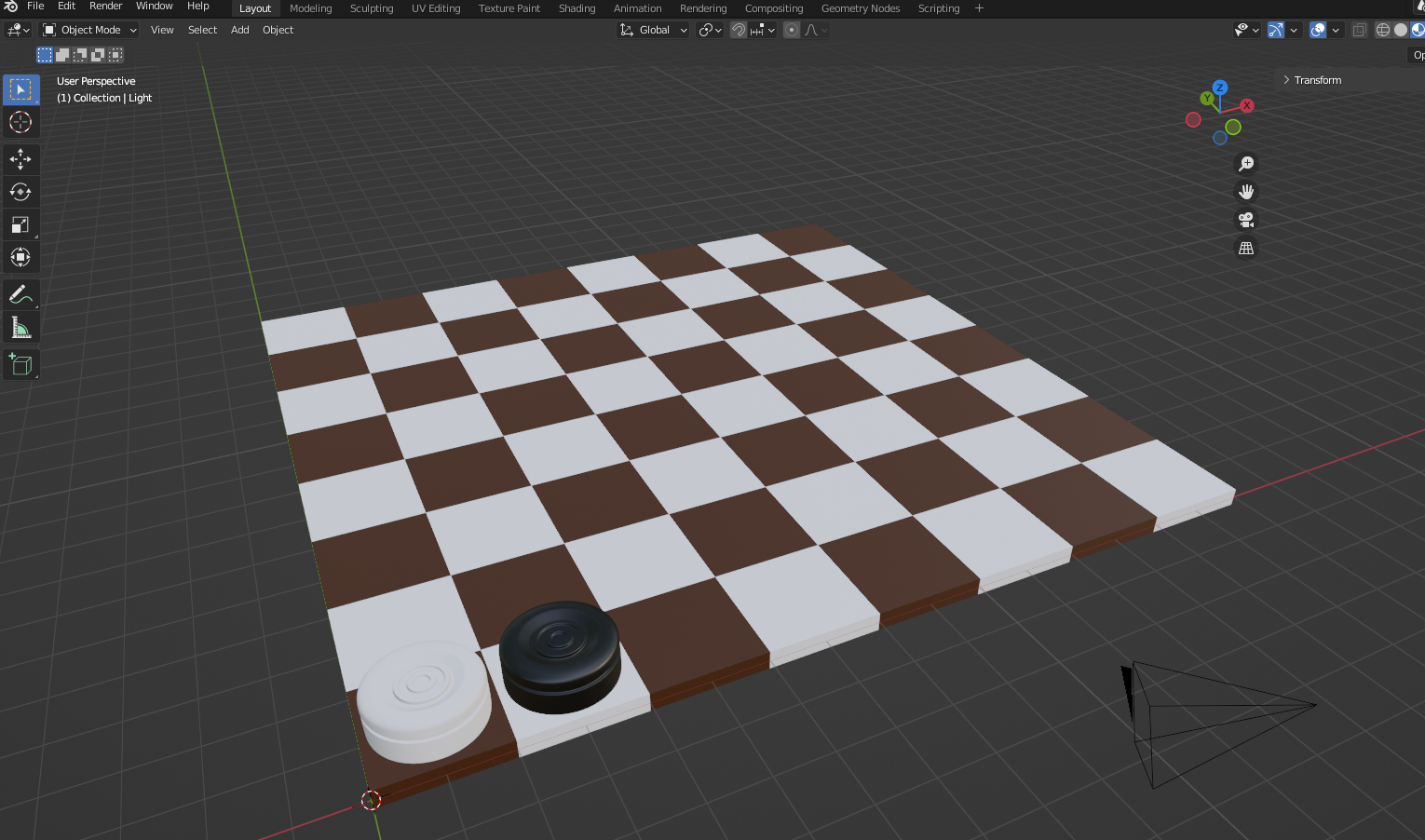Toggle the camera view button
Screen dimensions: 1425x840
(x=1246, y=220)
